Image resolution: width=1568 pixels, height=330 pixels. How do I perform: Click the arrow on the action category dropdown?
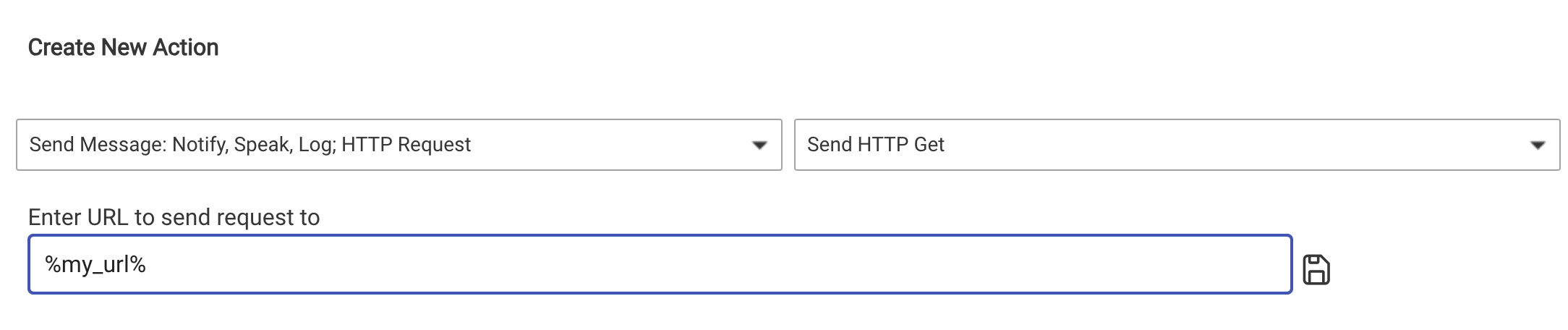(759, 145)
